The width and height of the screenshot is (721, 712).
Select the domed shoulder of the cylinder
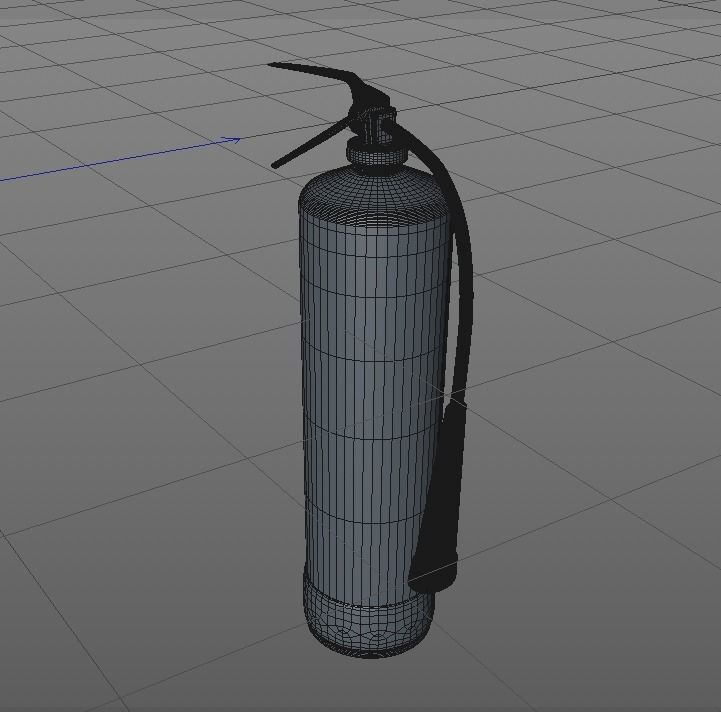click(x=373, y=194)
